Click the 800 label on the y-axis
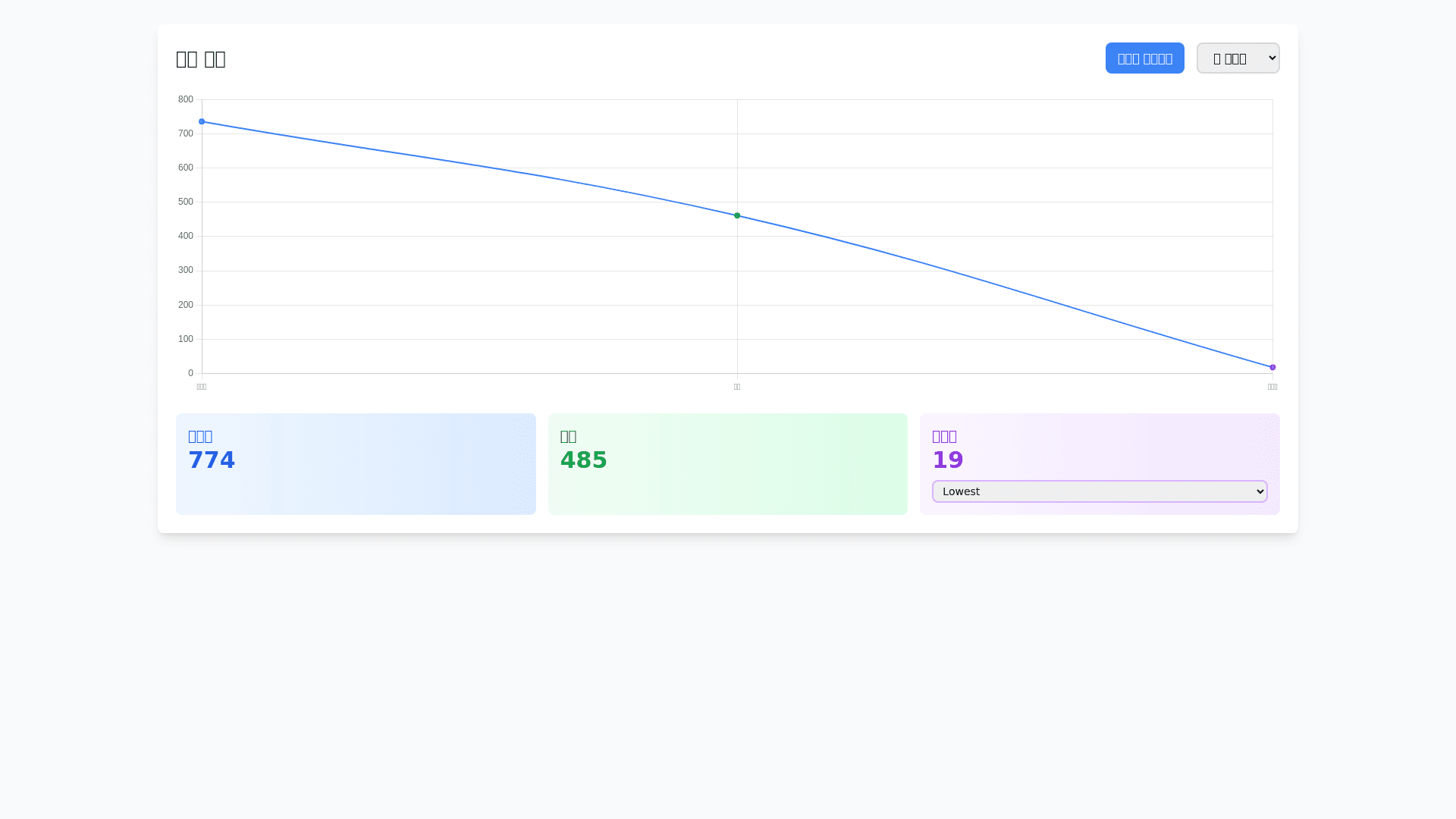 pyautogui.click(x=186, y=99)
